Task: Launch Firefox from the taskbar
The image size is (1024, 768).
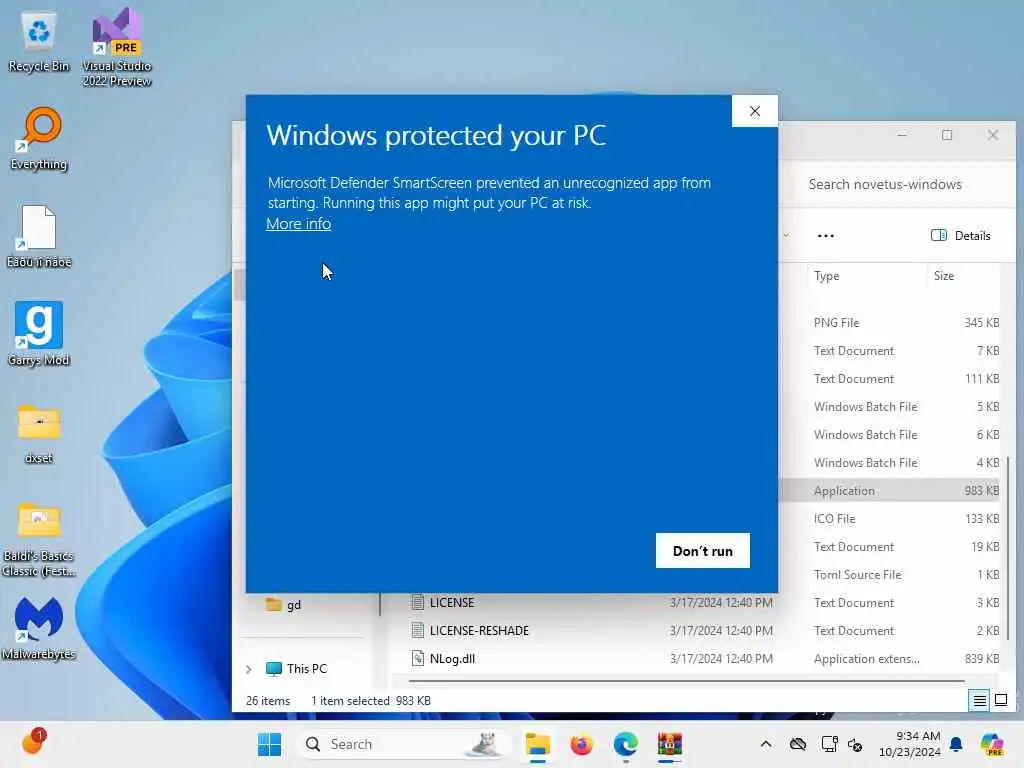Action: coord(581,744)
